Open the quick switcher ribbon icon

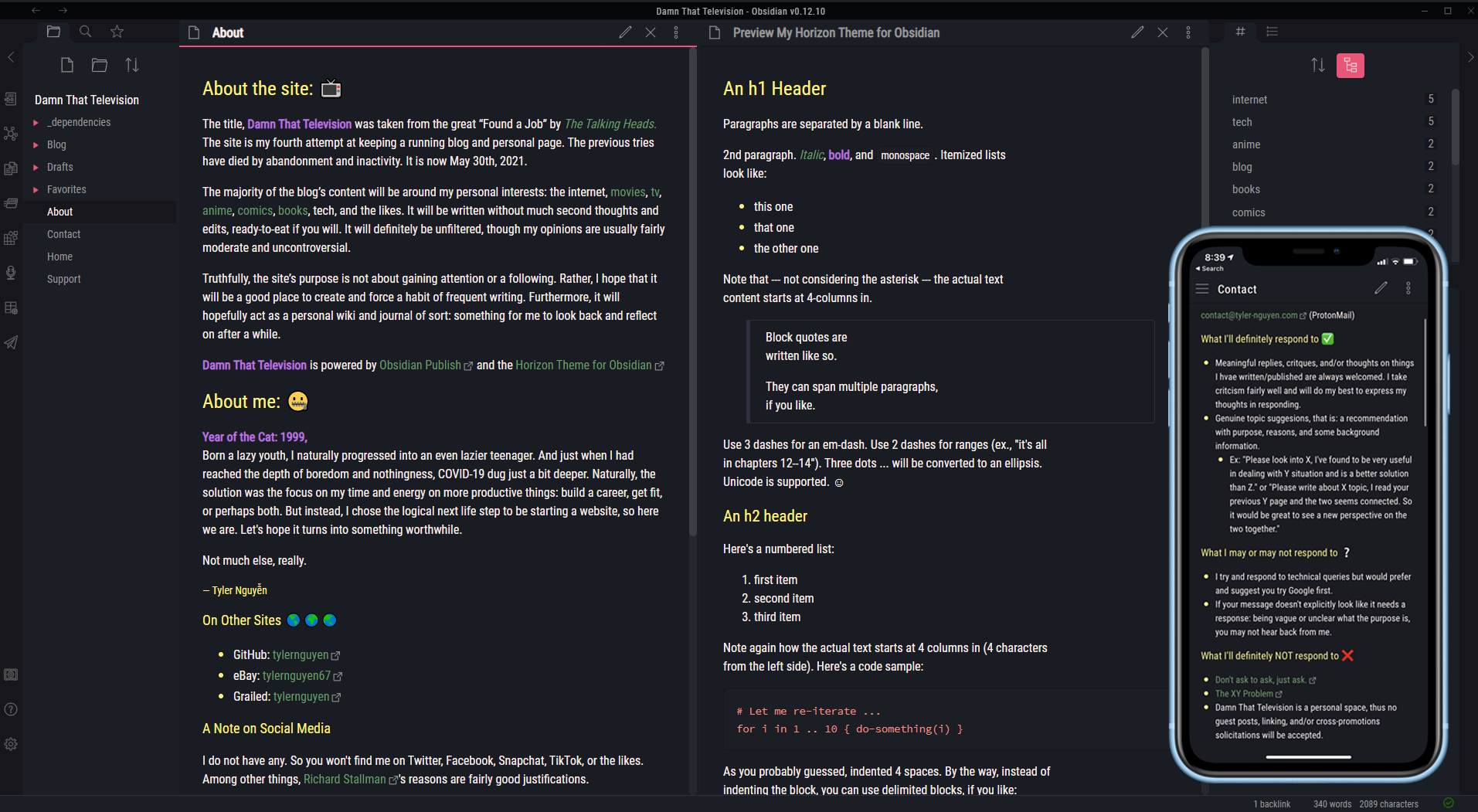coord(11,99)
